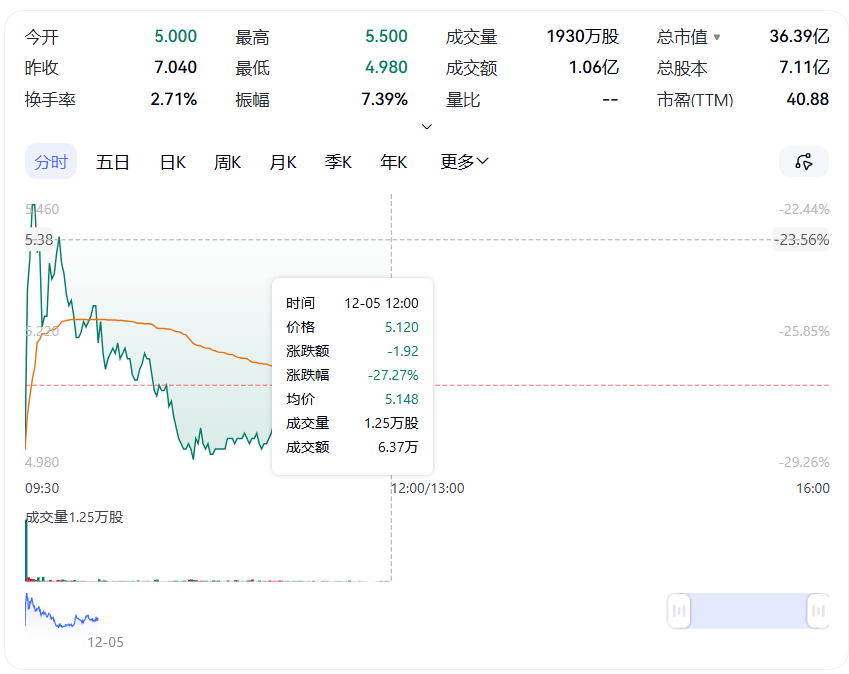
Task: Click right handle of range slider
Action: 818,610
